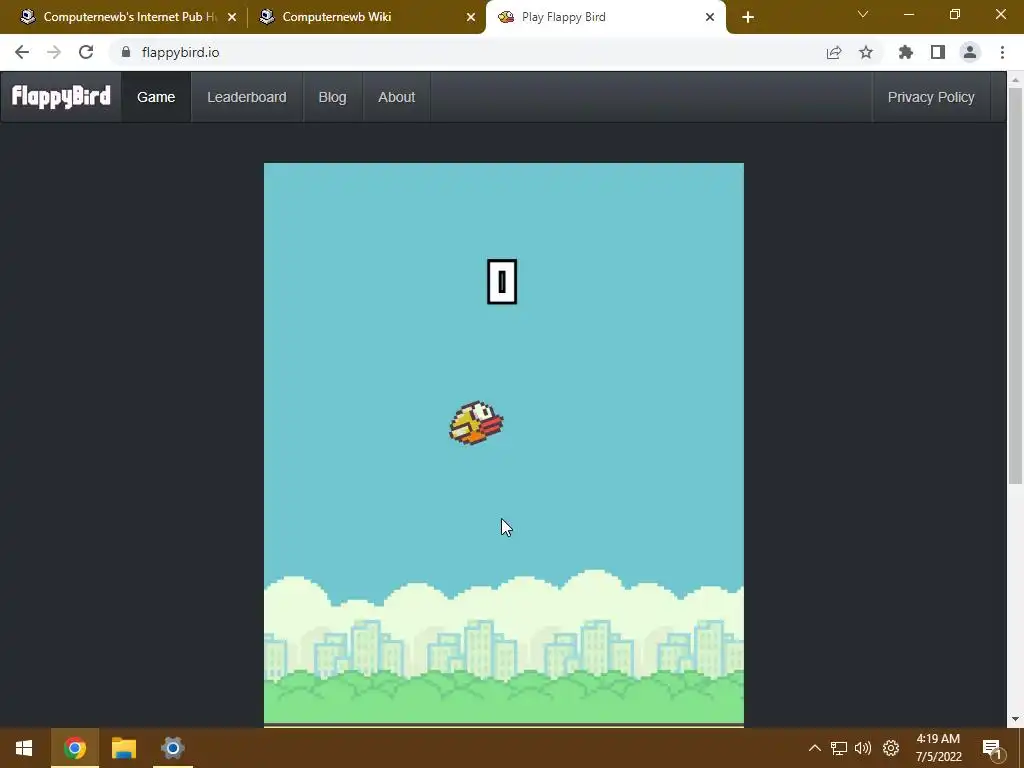1024x768 pixels.
Task: Go to the Blog page
Action: pos(332,97)
